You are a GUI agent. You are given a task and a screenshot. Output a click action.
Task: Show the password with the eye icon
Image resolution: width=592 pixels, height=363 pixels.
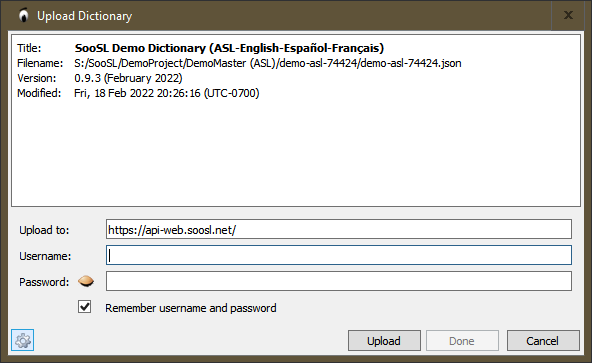click(x=86, y=281)
